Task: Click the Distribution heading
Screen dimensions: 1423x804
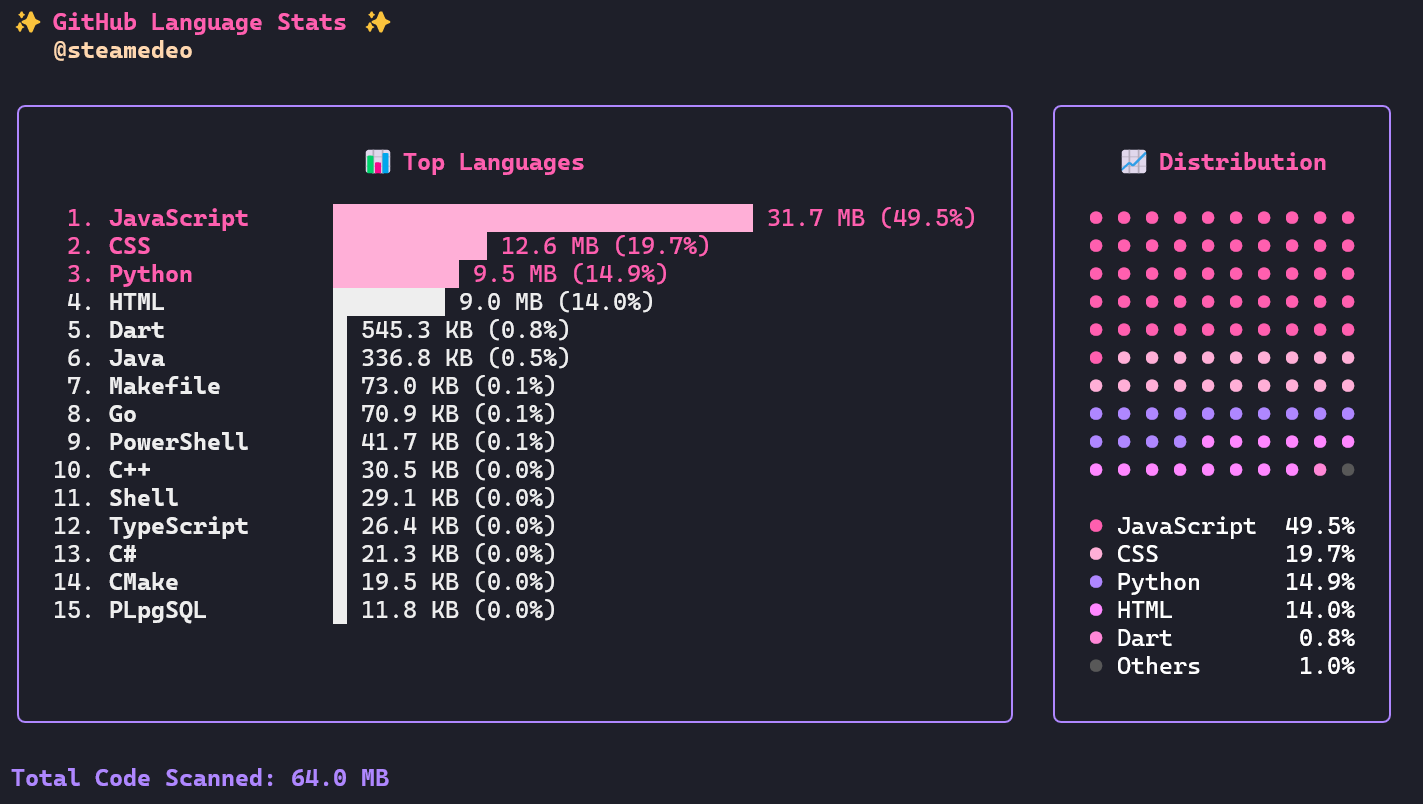Action: click(x=1243, y=162)
